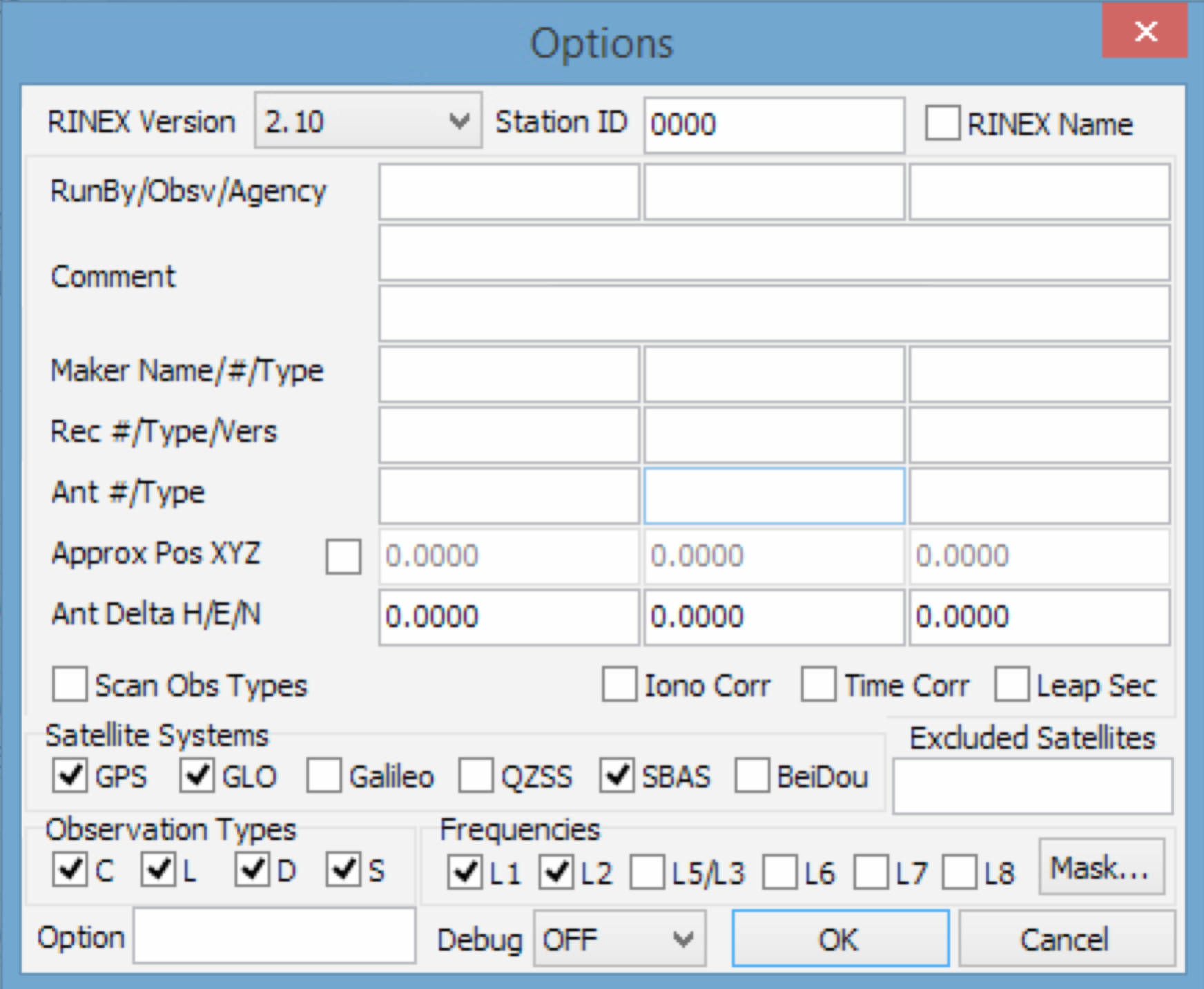The image size is (1204, 989).
Task: Open the RINEX Version dropdown
Action: coord(368,121)
